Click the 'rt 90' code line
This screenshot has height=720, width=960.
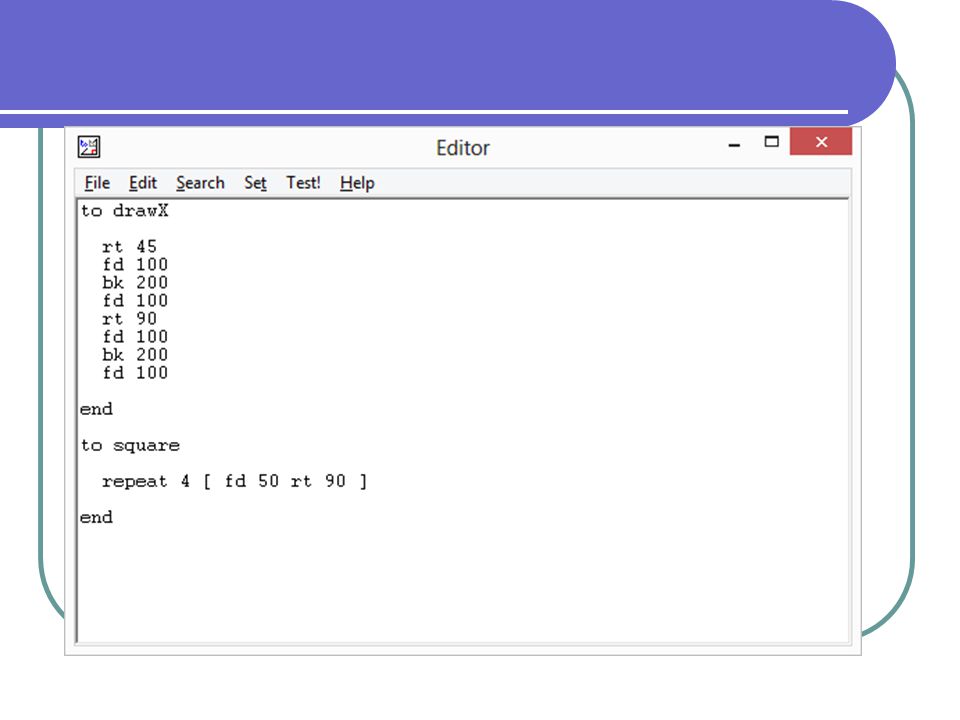129,319
